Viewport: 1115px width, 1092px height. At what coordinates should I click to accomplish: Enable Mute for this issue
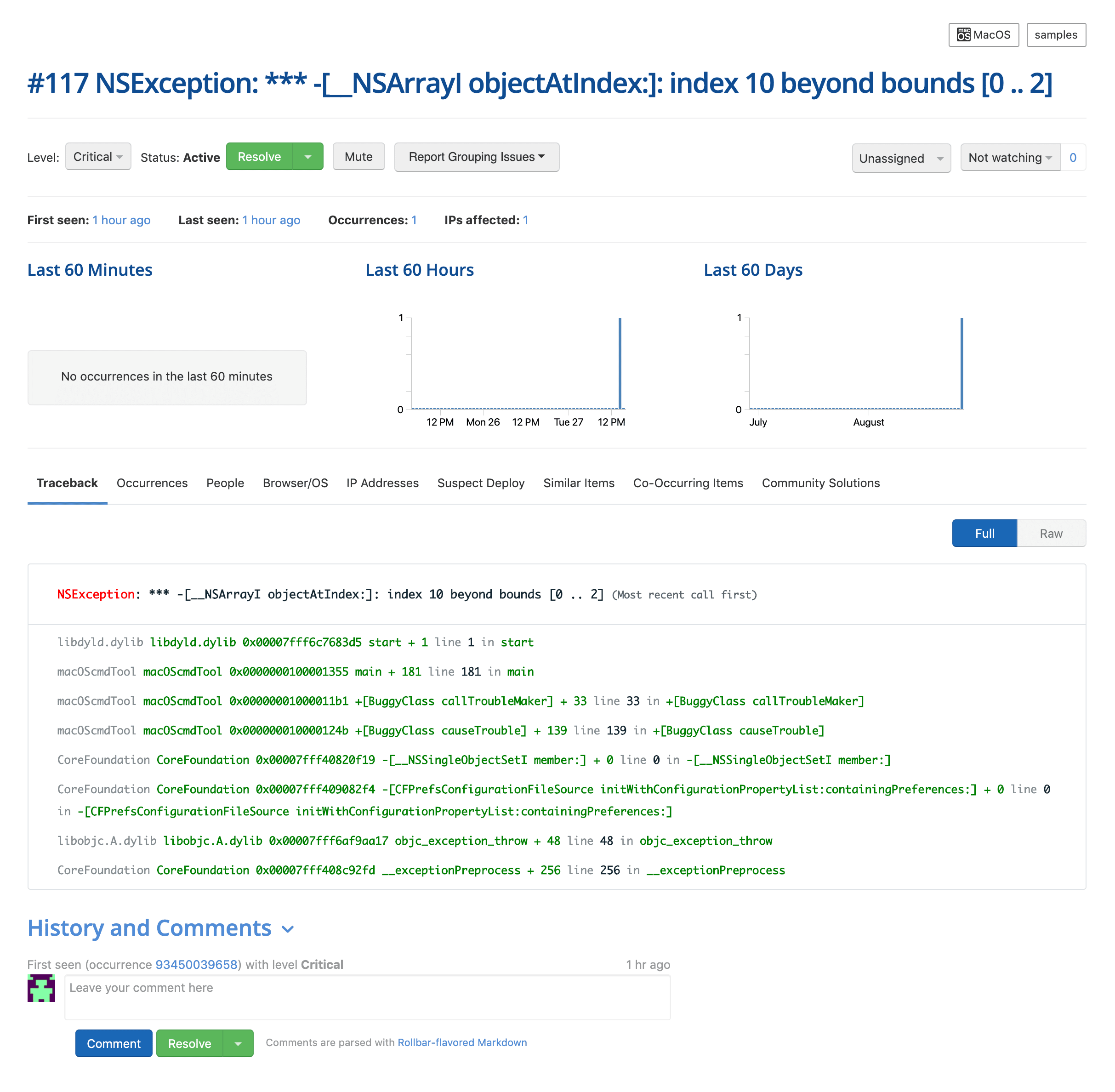(x=358, y=156)
